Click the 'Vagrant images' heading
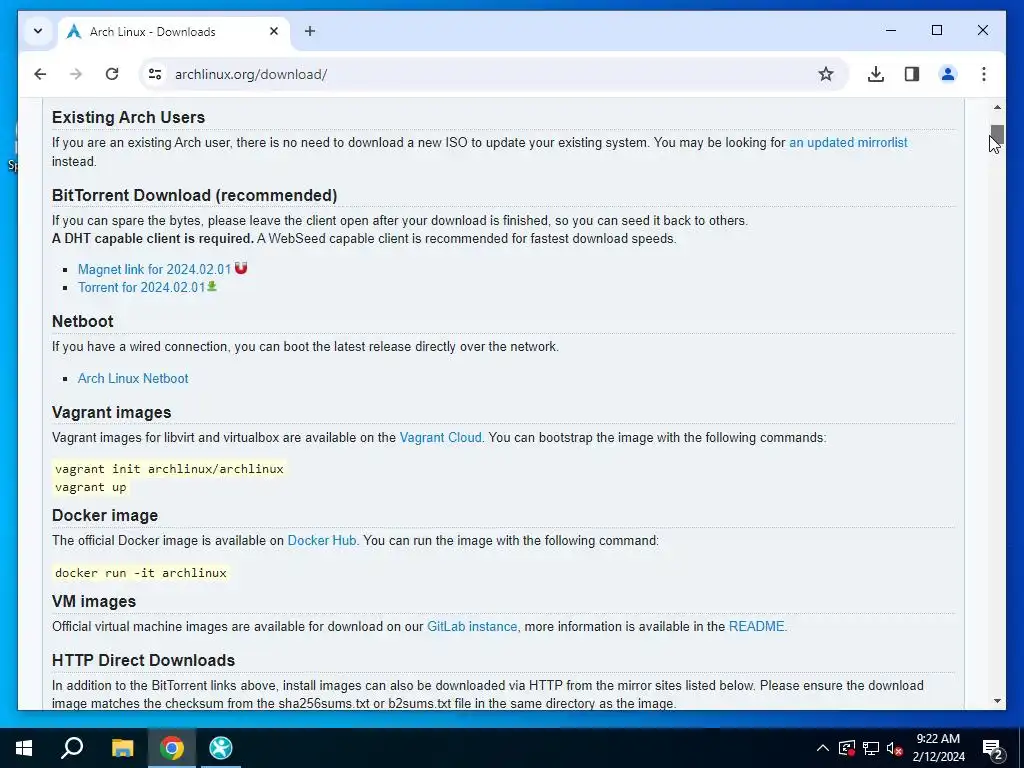Image resolution: width=1024 pixels, height=768 pixels. 111,412
